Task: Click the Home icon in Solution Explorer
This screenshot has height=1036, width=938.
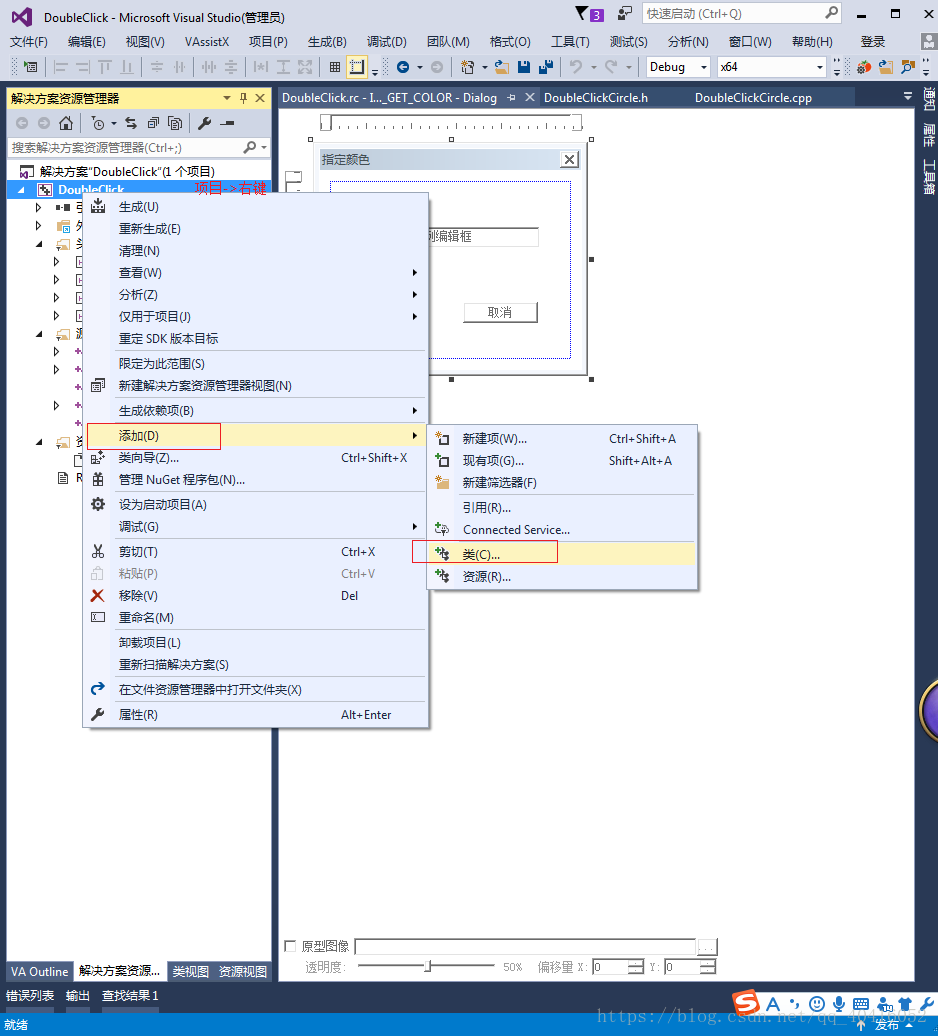Action: 66,123
